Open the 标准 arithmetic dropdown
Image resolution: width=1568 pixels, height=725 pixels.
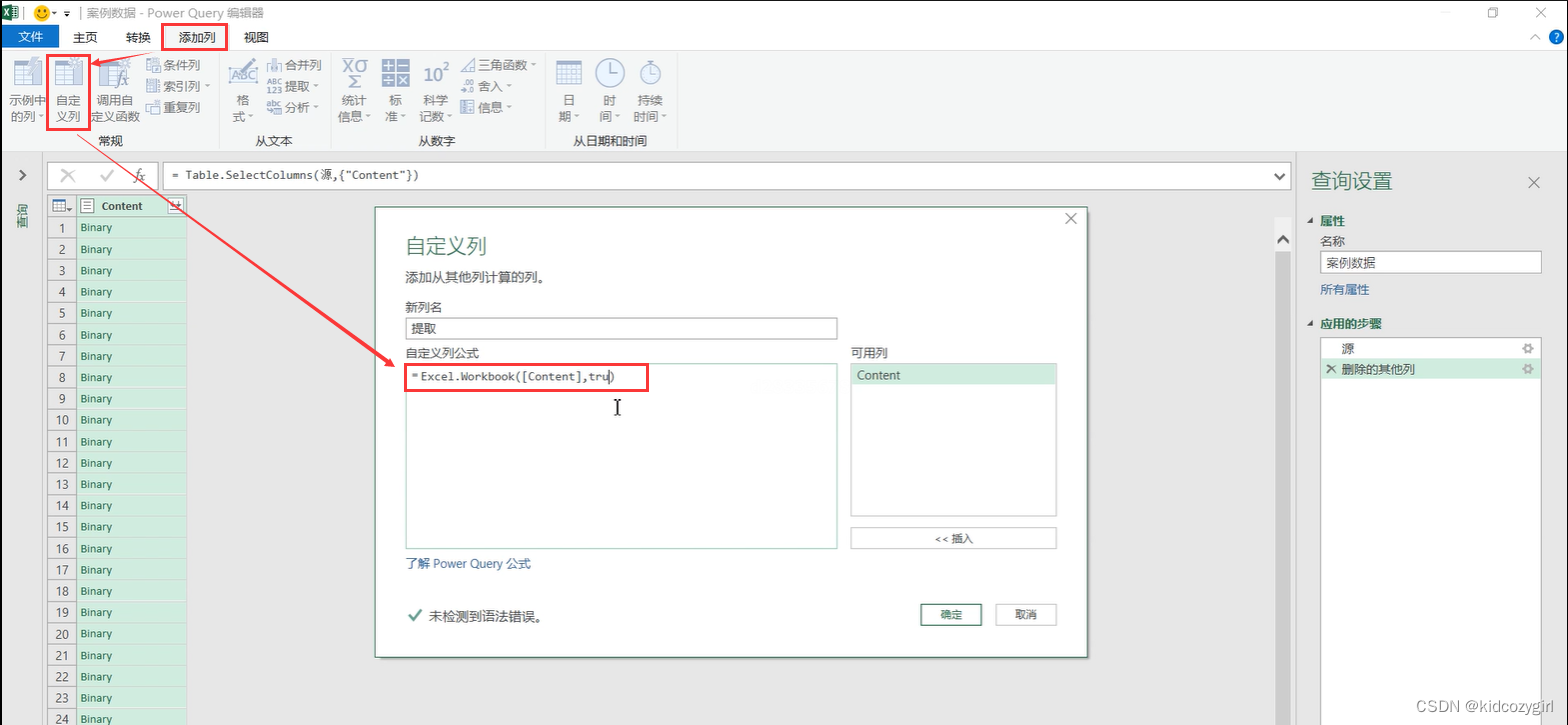[x=396, y=90]
